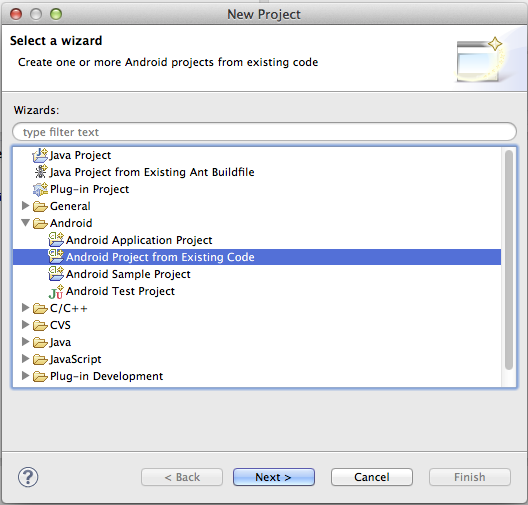
Task: Select the Ant Buildfile project icon
Action: 41,172
